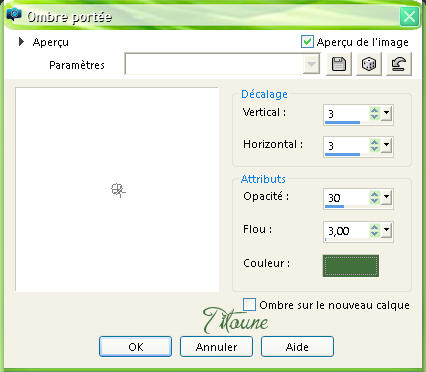This screenshot has height=372, width=426.
Task: Expand the Aperçu disclosure triangle
Action: click(x=21, y=42)
